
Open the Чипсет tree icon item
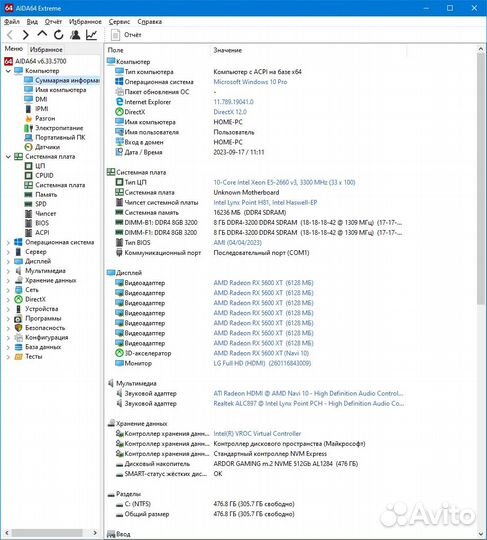coord(29,214)
